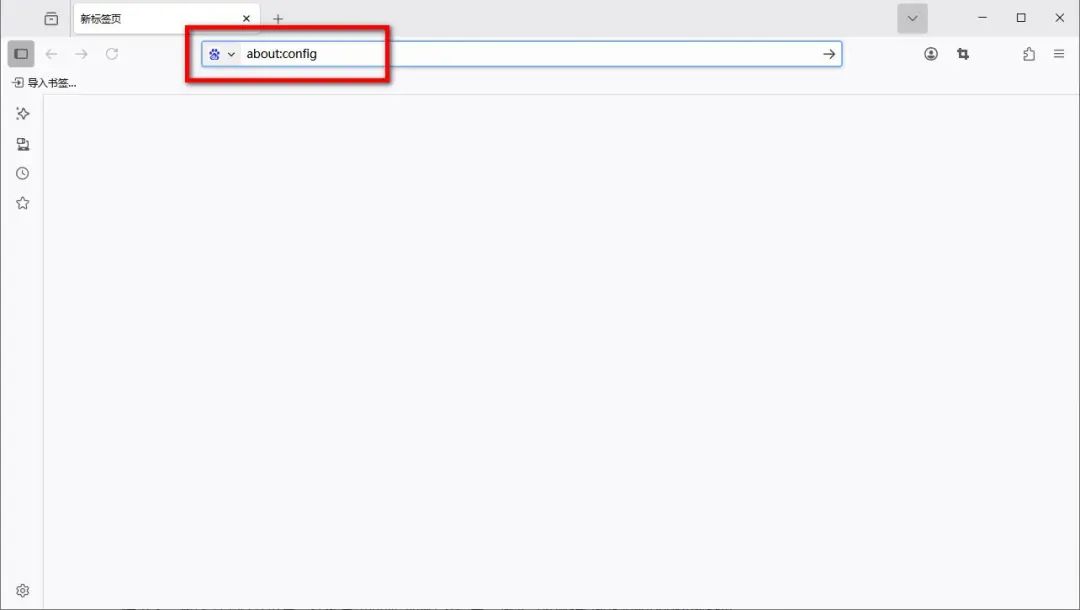Open the account profile icon

point(931,54)
